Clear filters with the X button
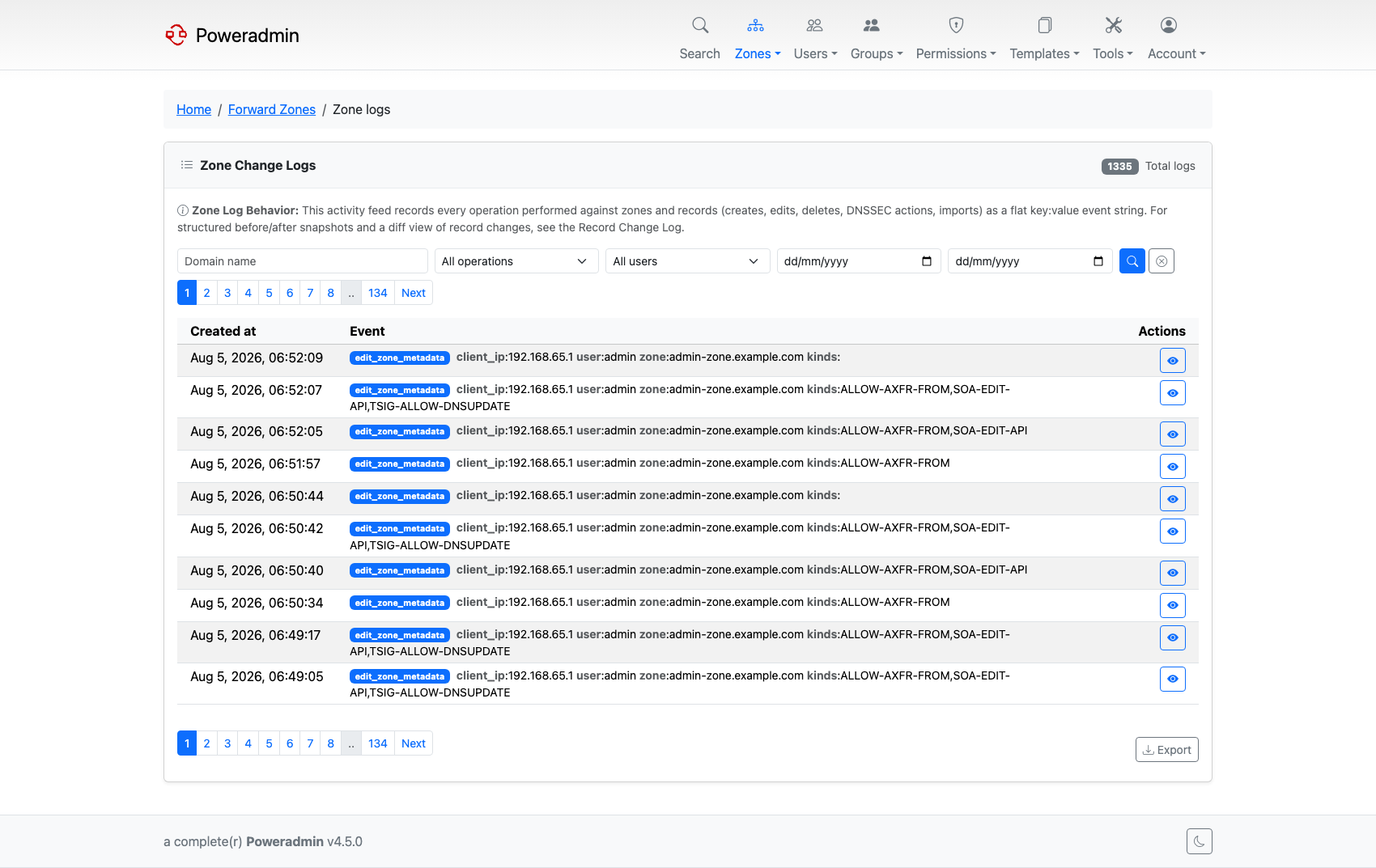Viewport: 1376px width, 868px height. coord(1162,261)
